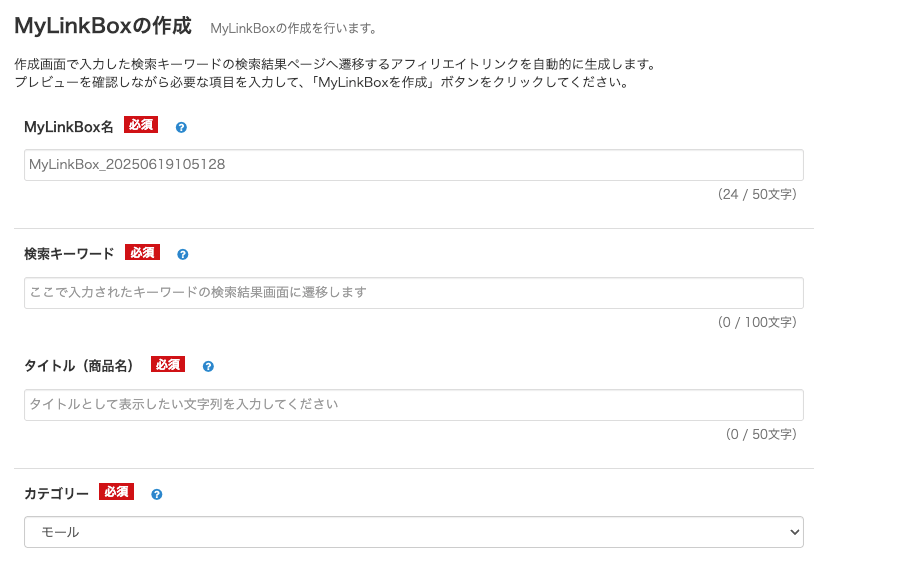Image resolution: width=900 pixels, height=565 pixels.
Task: Select the (24 / 50文字) character counter
Action: point(757,195)
